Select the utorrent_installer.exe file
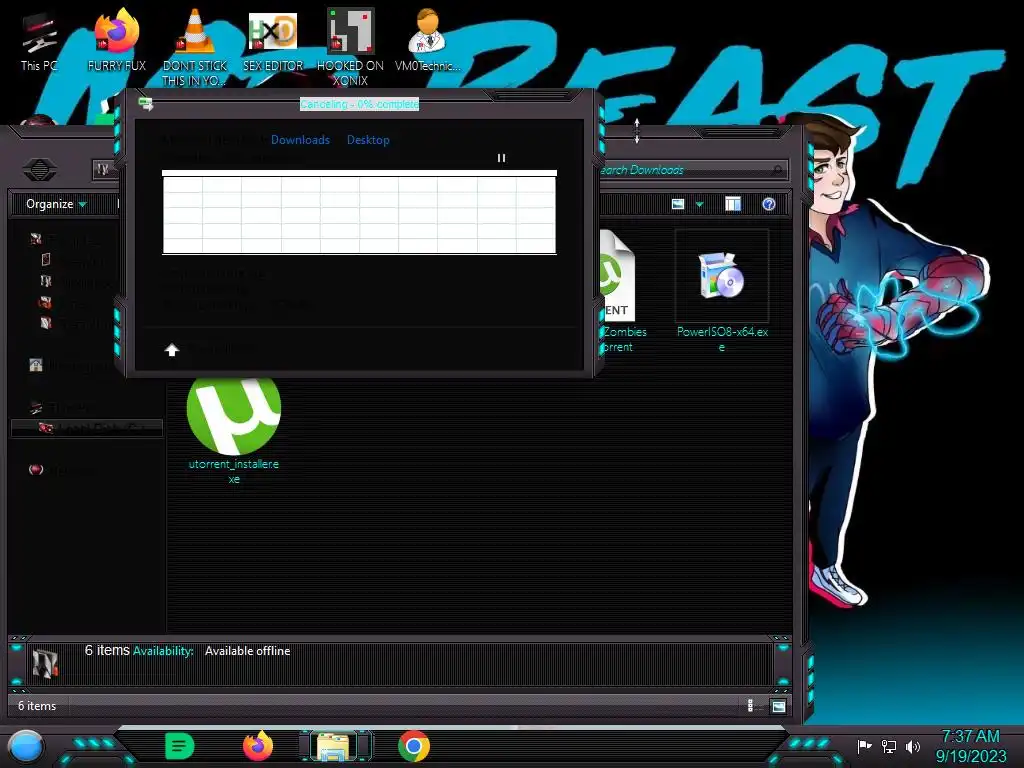This screenshot has height=768, width=1024. (234, 429)
